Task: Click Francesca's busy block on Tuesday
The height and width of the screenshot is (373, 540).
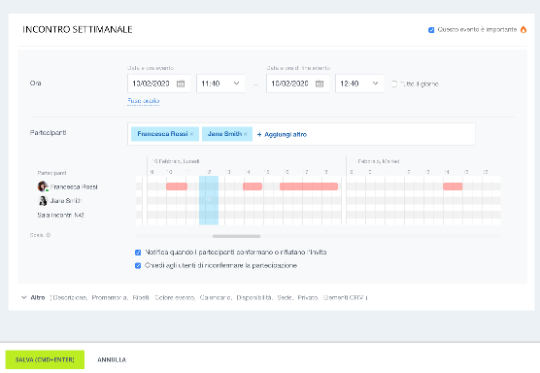Action: tap(453, 186)
